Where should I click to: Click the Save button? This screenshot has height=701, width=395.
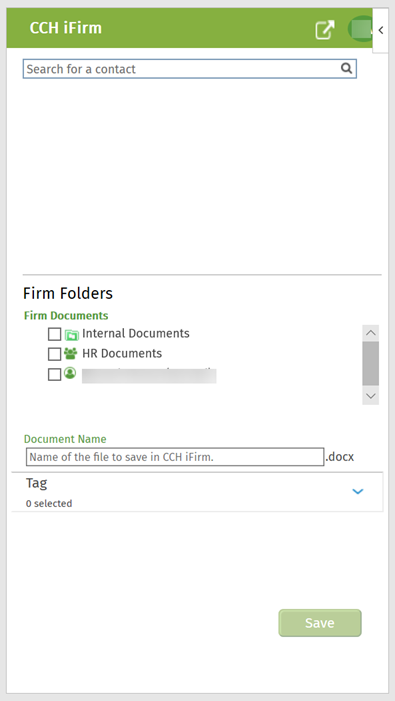[320, 623]
